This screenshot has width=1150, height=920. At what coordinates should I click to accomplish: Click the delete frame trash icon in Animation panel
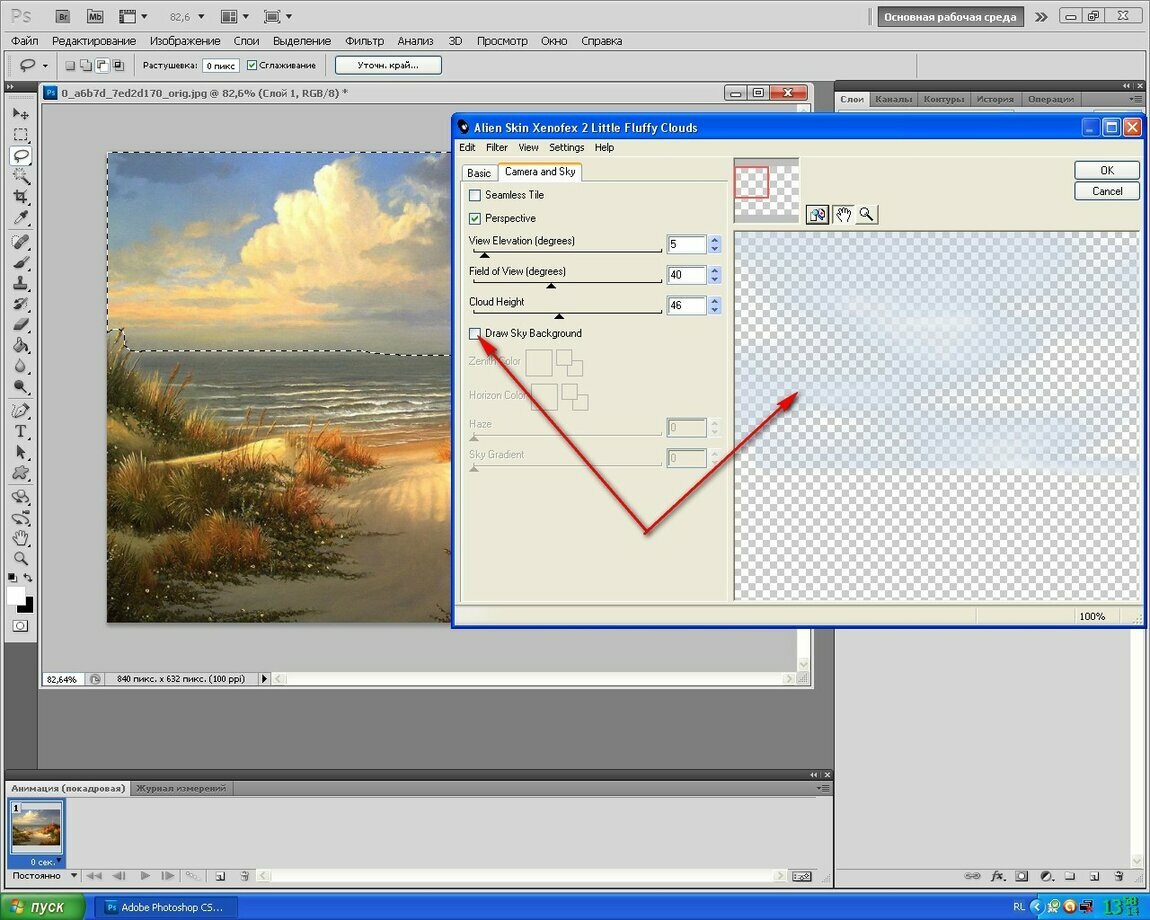click(244, 876)
